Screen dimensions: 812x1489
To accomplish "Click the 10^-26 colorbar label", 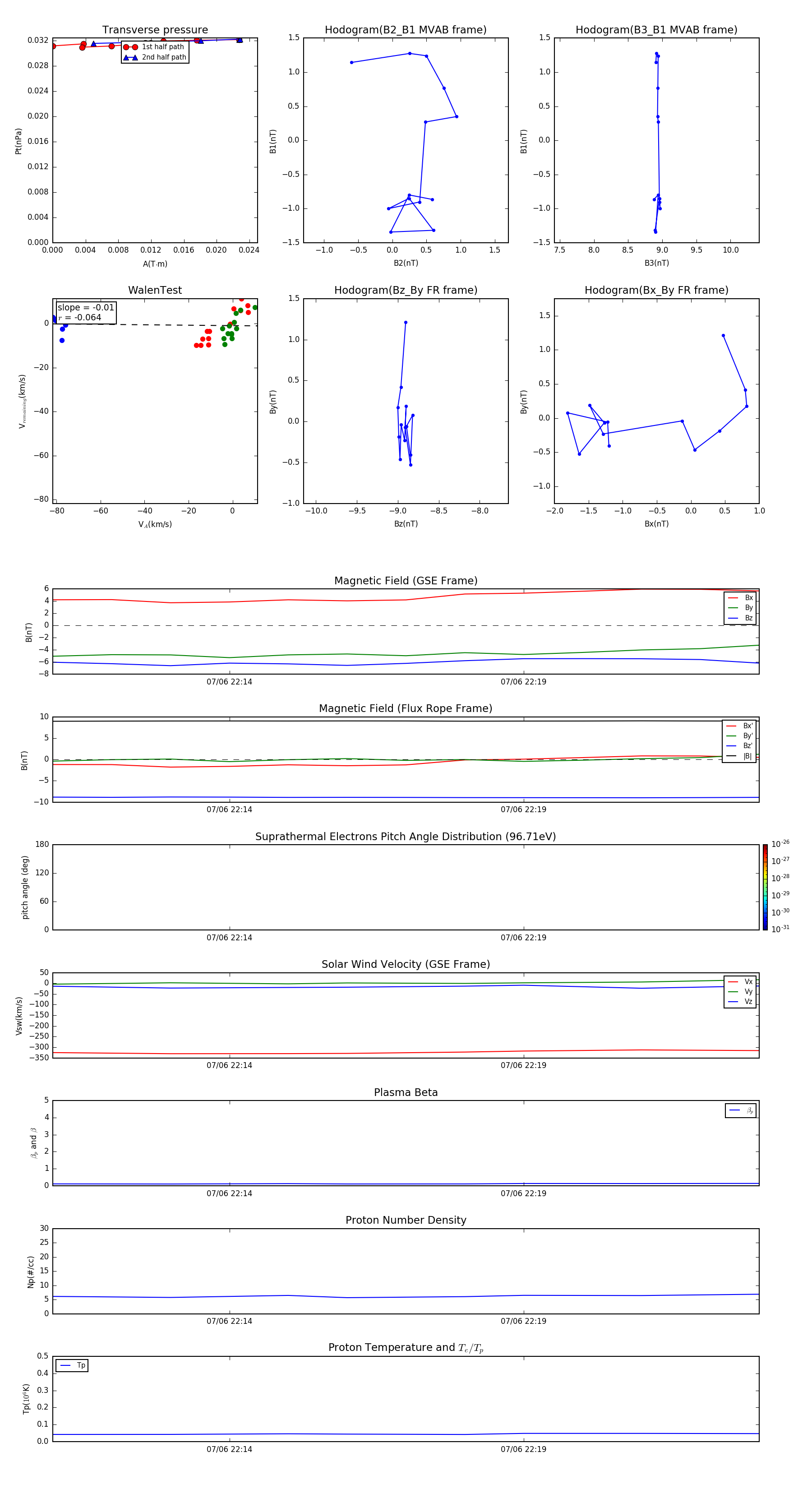I will [780, 844].
